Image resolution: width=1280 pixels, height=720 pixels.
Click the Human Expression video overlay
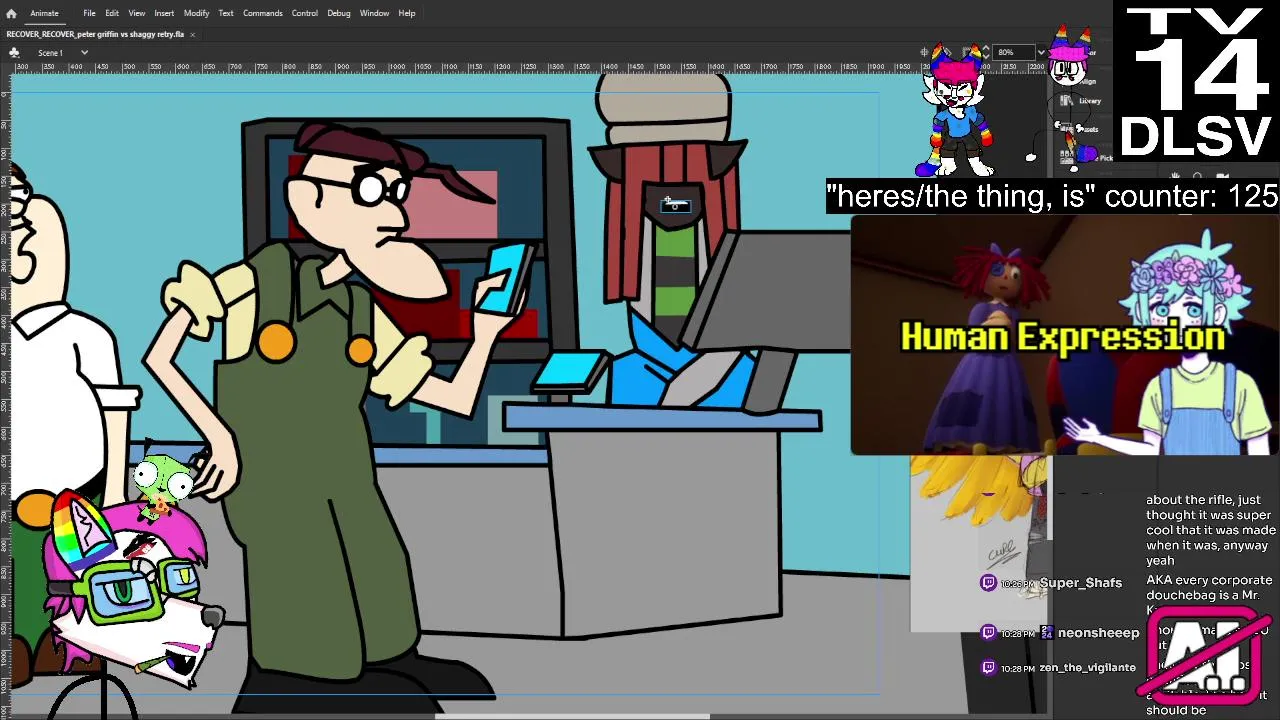tap(1065, 335)
